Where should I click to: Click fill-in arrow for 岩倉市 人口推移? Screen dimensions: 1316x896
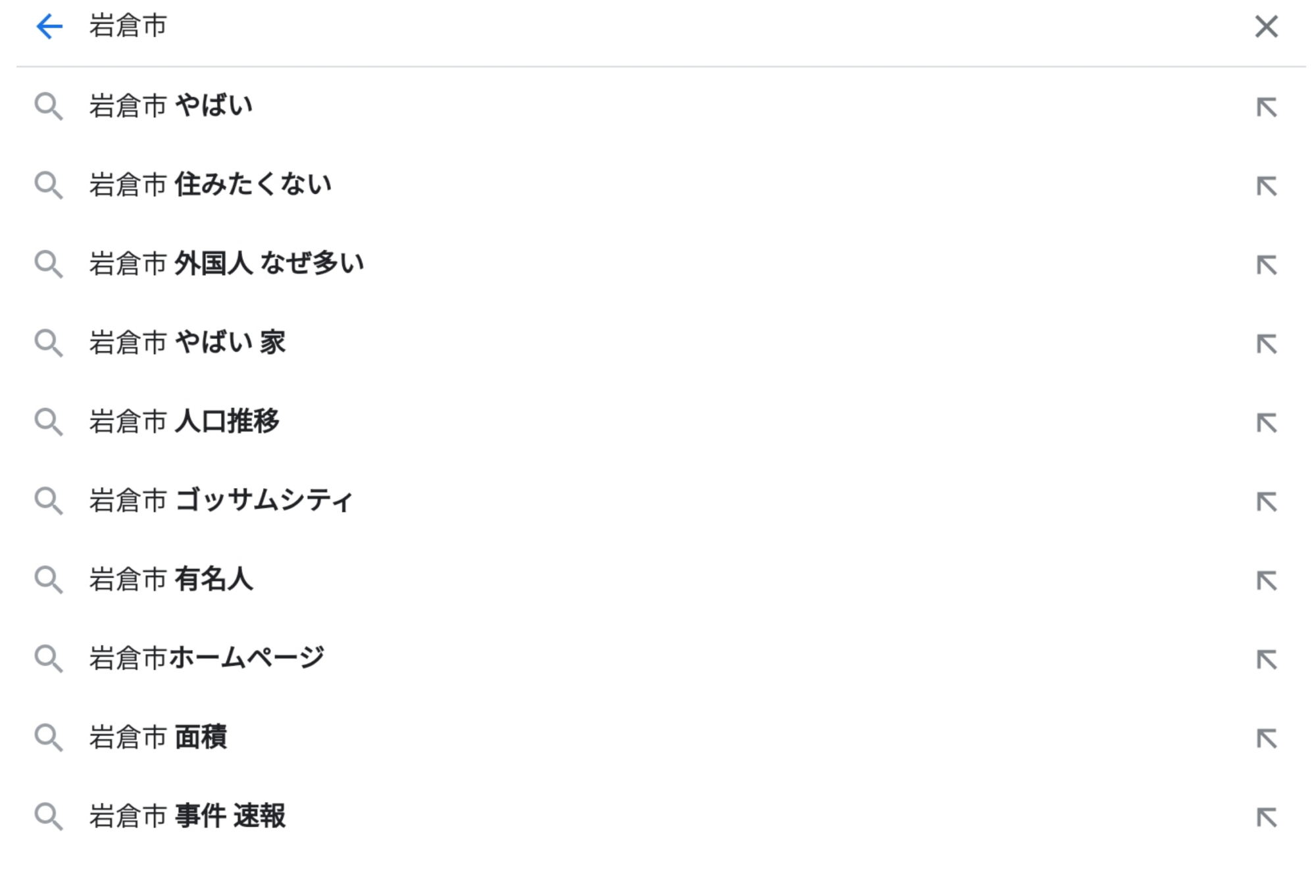pyautogui.click(x=1266, y=423)
